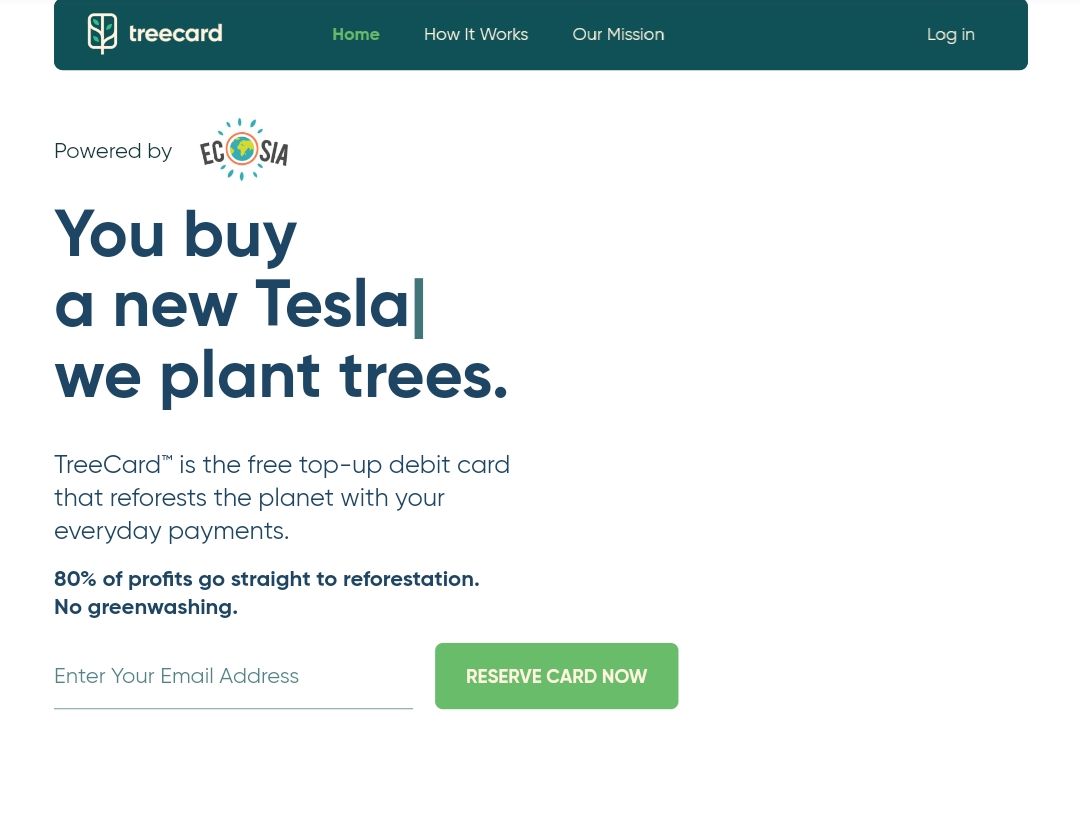Click the treecard wordmark in navbar
1080x821 pixels.
[176, 33]
